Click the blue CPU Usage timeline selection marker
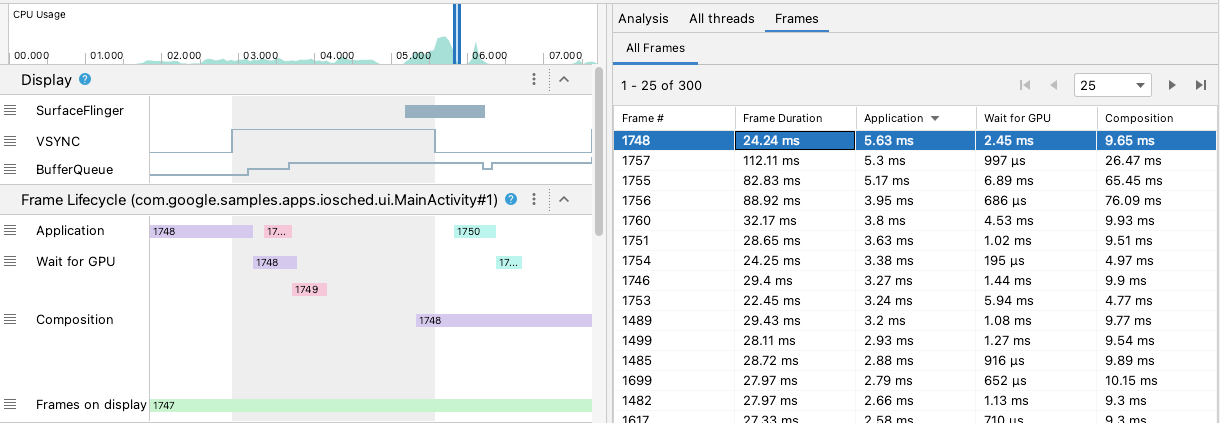Viewport: 1220px width, 423px height. (457, 32)
